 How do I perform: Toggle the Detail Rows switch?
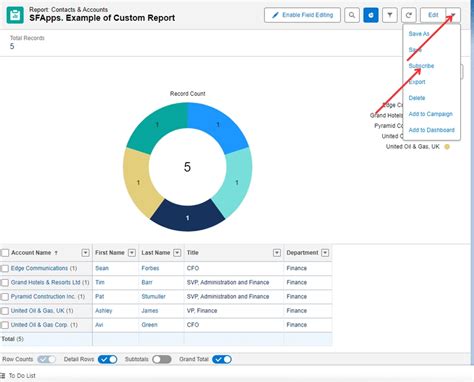[x=108, y=359]
